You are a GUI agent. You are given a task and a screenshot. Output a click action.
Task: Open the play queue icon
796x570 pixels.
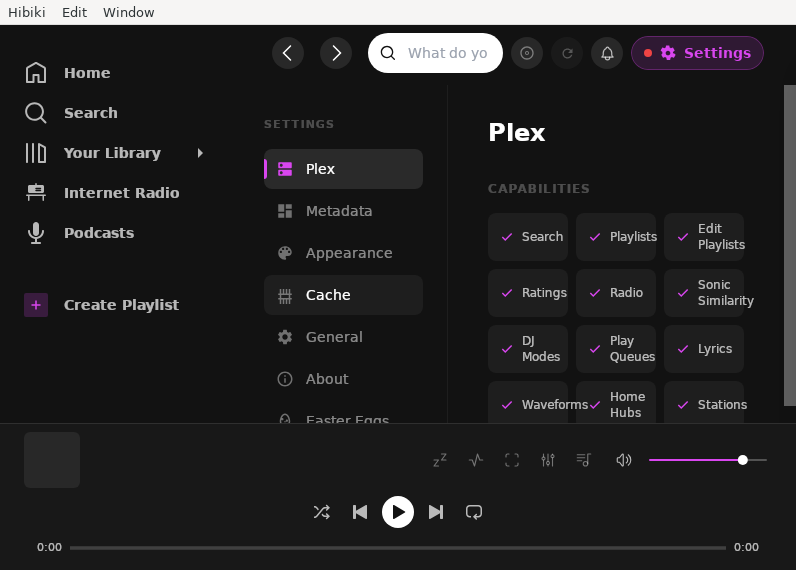coord(584,460)
